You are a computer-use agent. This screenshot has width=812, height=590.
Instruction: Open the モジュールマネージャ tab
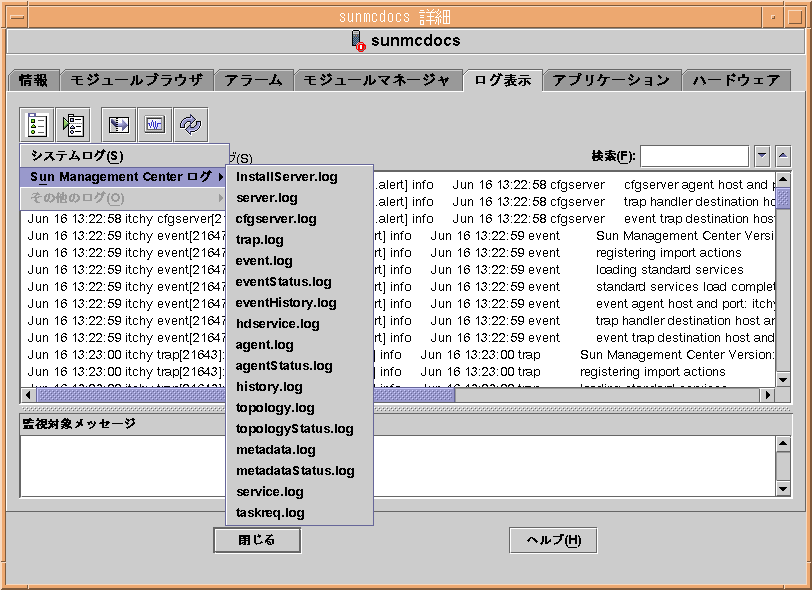[x=378, y=80]
